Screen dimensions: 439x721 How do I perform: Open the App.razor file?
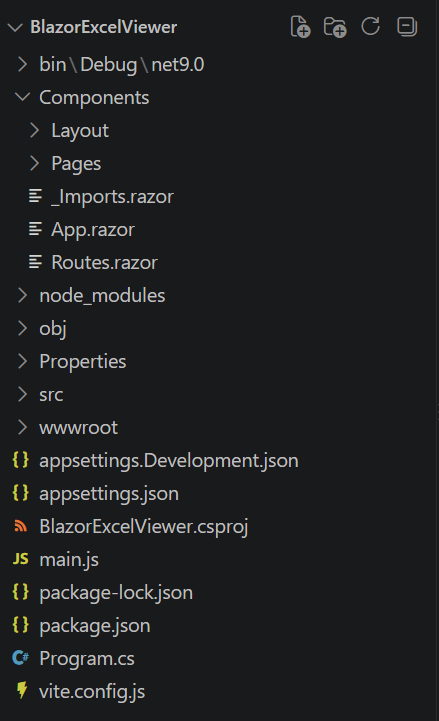tap(93, 229)
